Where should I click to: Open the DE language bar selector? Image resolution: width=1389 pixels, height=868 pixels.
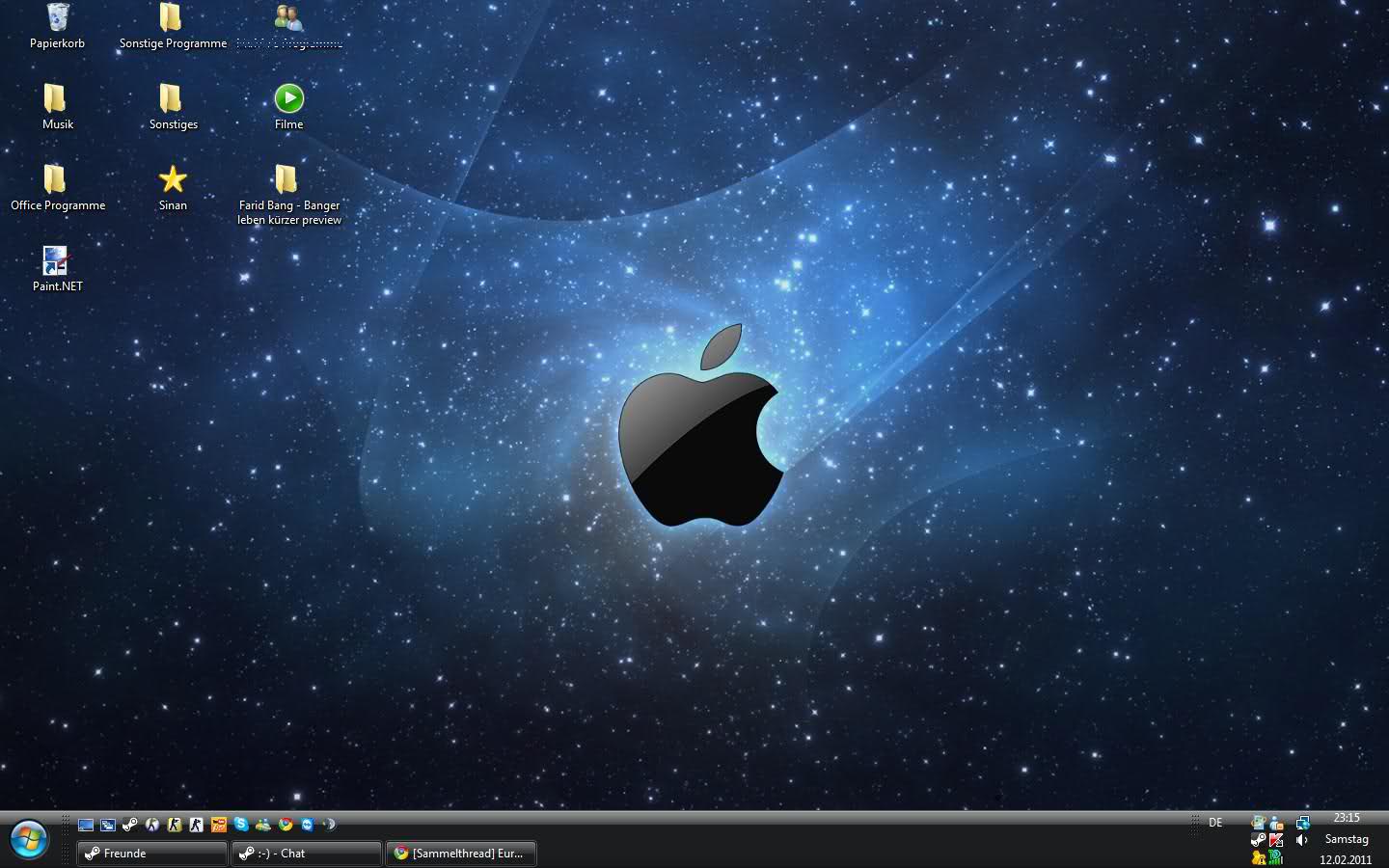pyautogui.click(x=1215, y=823)
